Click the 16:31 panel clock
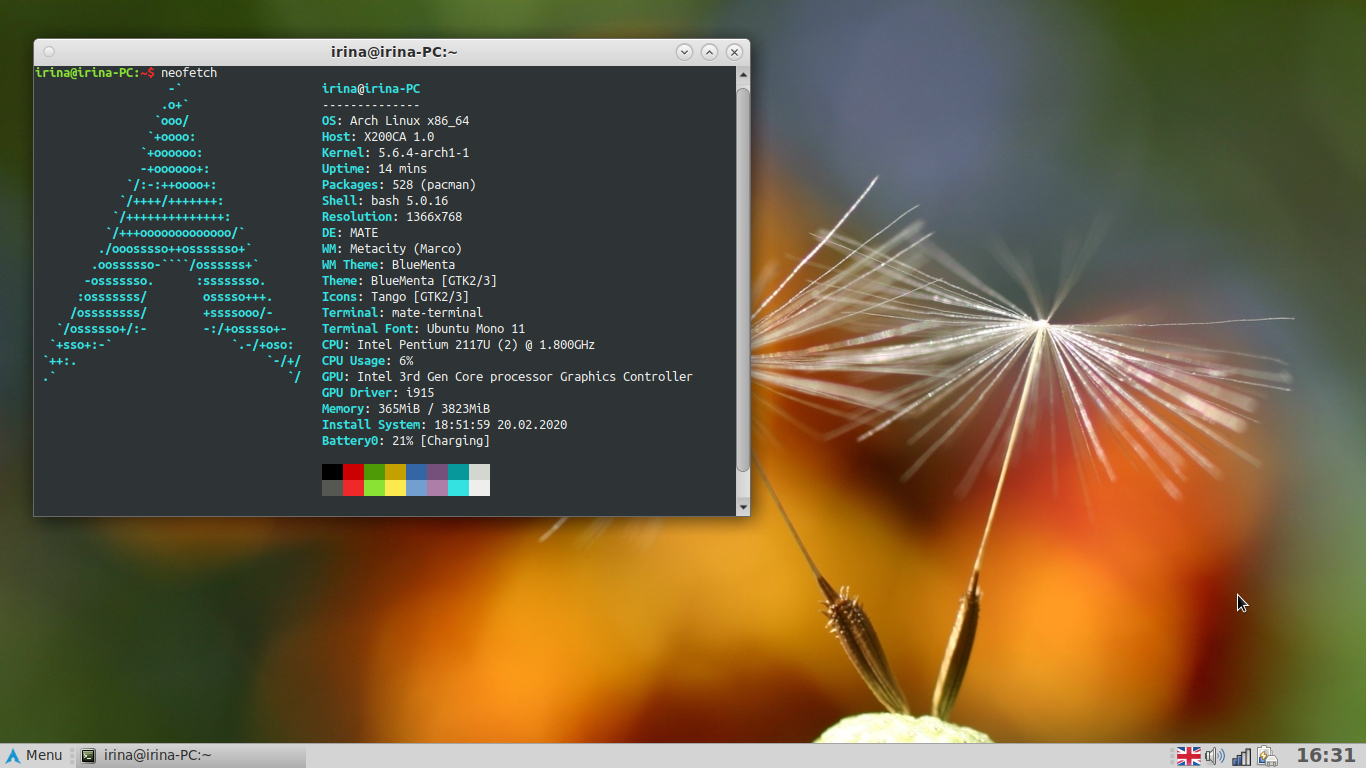Viewport: 1366px width, 768px height. click(x=1325, y=755)
